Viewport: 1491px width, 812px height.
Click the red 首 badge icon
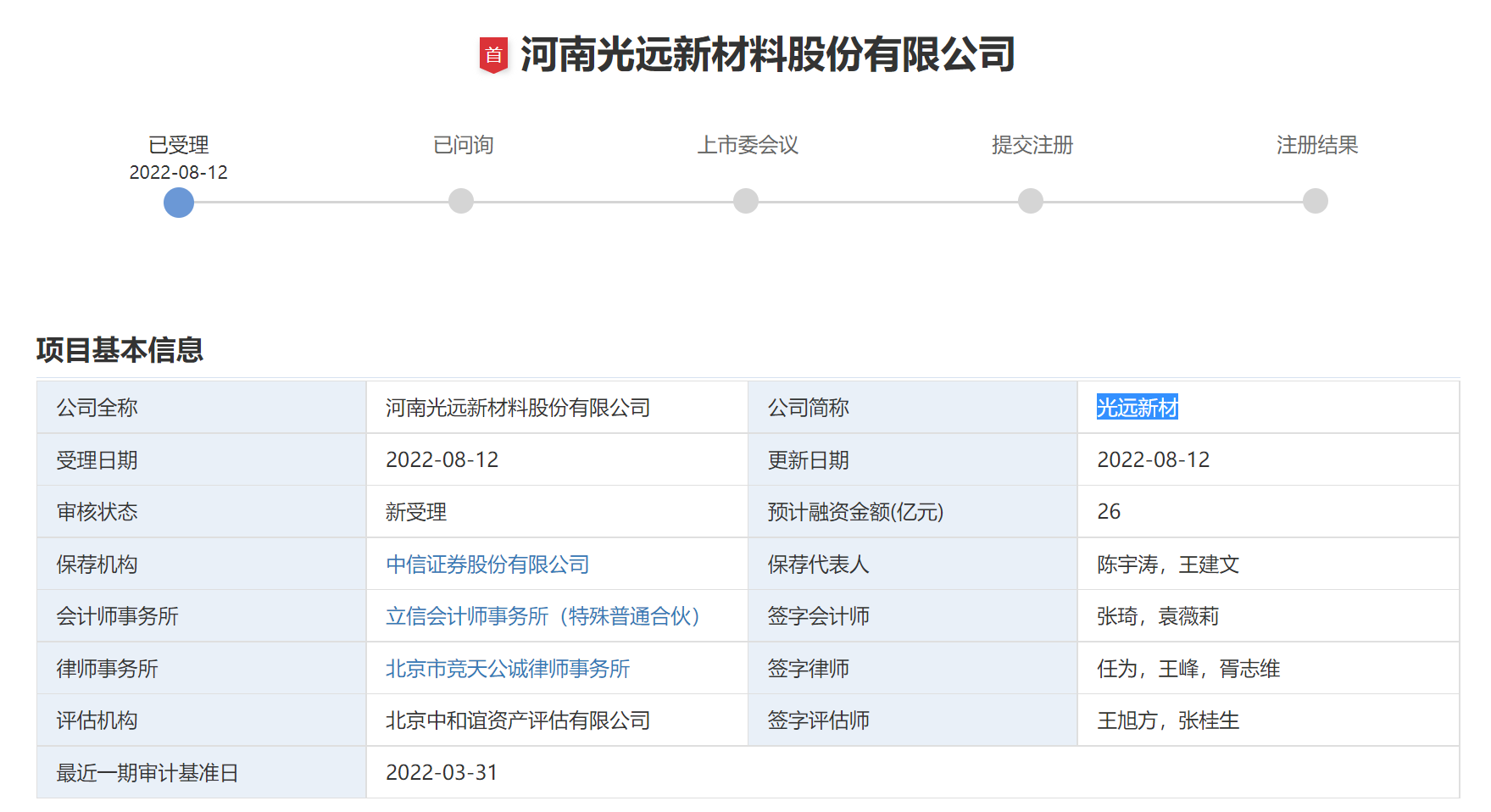(493, 55)
